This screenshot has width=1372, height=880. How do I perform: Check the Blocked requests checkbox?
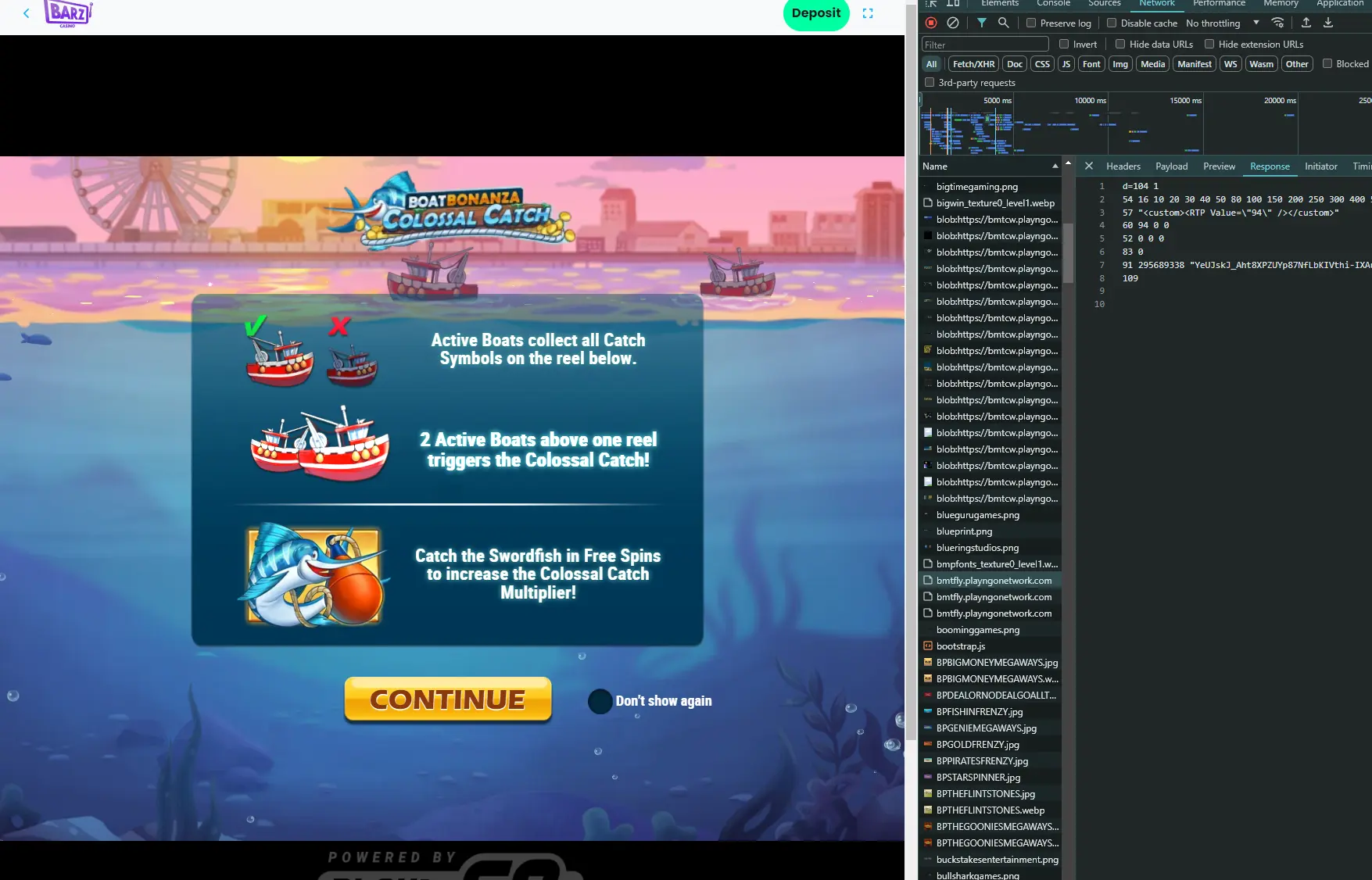[1327, 63]
